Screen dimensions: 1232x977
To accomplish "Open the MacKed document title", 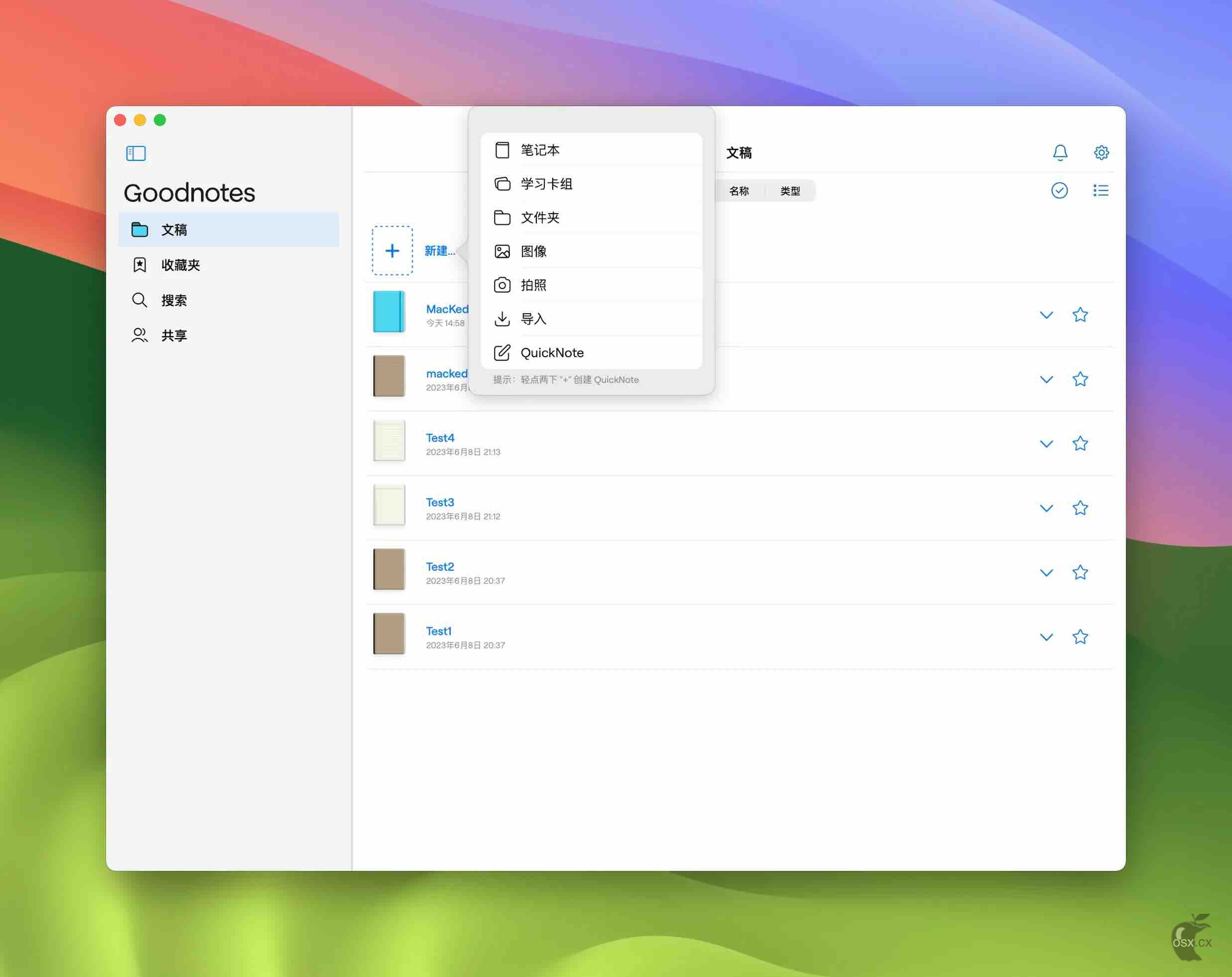I will tap(447, 309).
